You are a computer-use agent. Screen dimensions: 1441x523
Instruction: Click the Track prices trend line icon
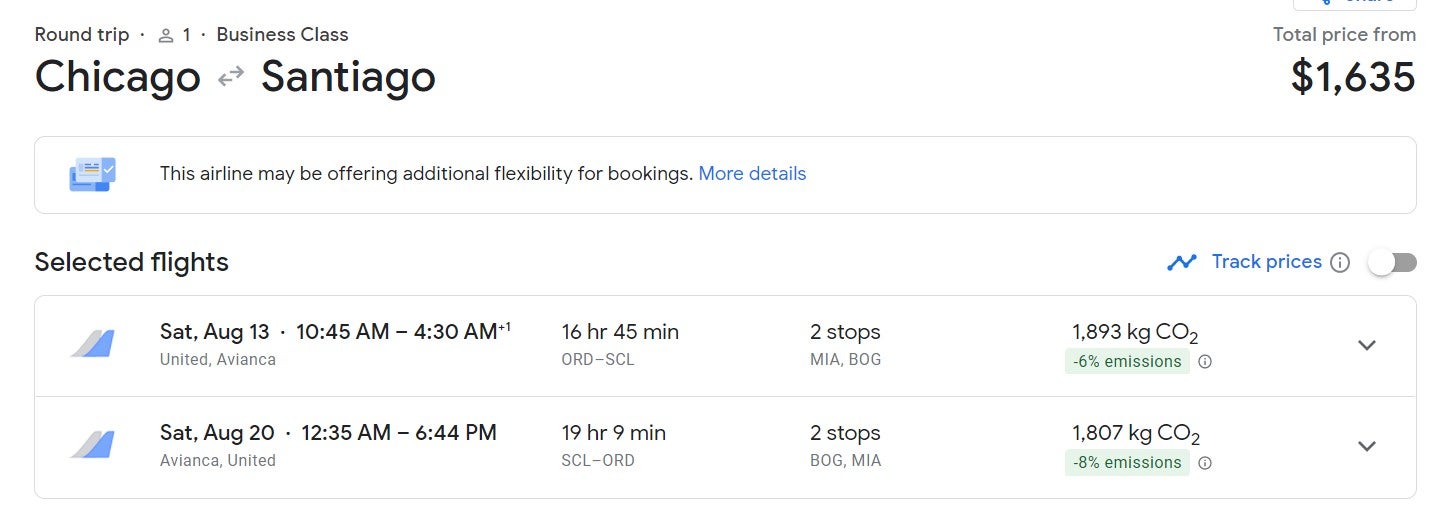(1182, 262)
